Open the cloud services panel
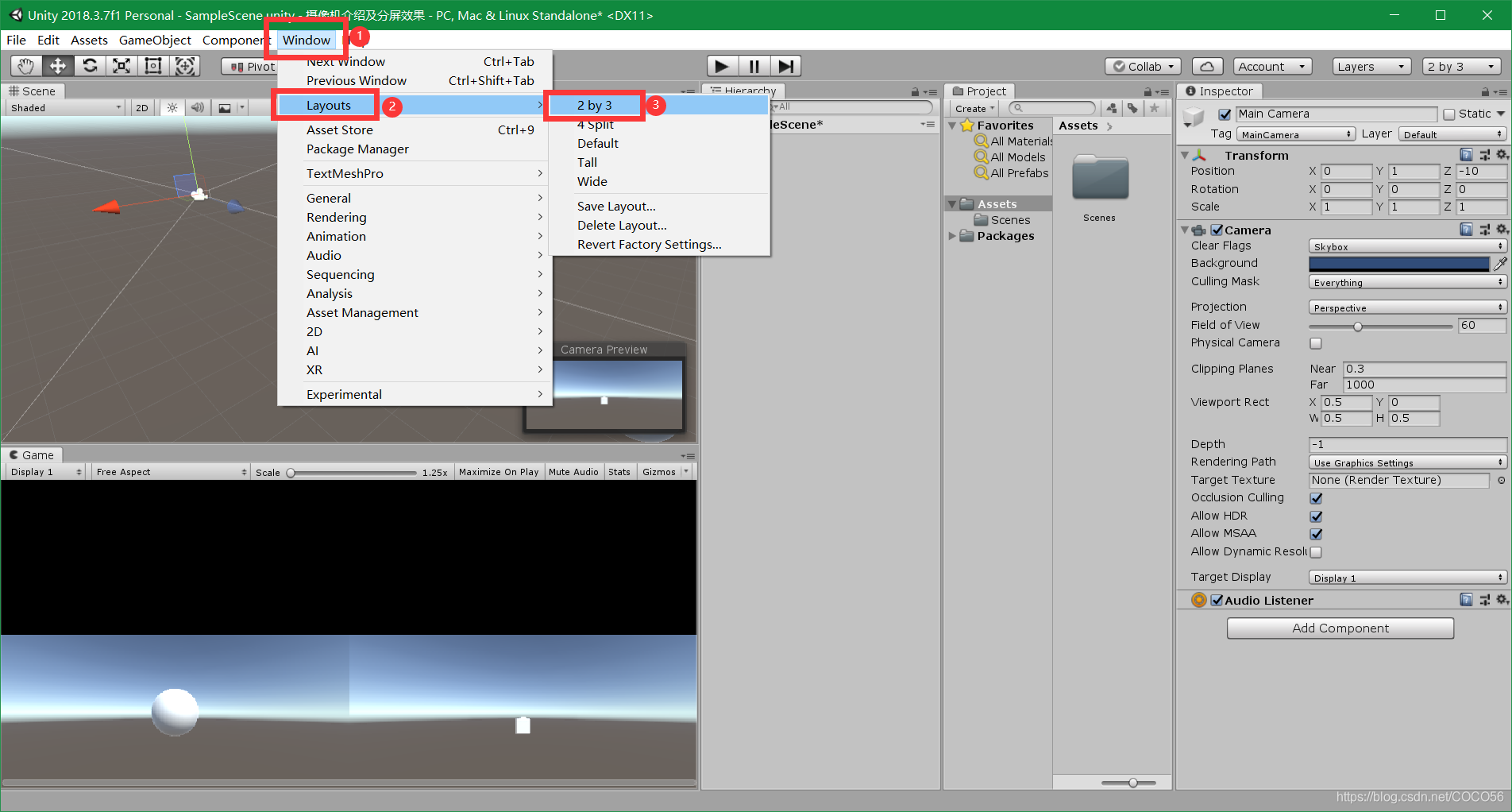 point(1207,67)
